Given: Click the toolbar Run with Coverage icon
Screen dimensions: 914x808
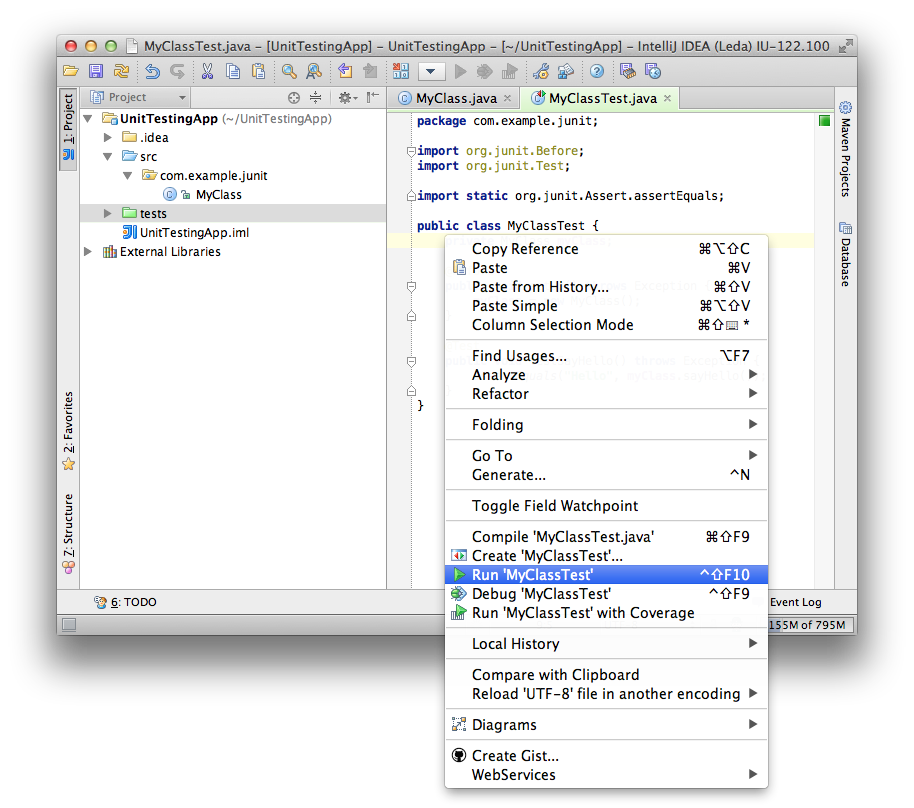Looking at the screenshot, I should (x=509, y=71).
